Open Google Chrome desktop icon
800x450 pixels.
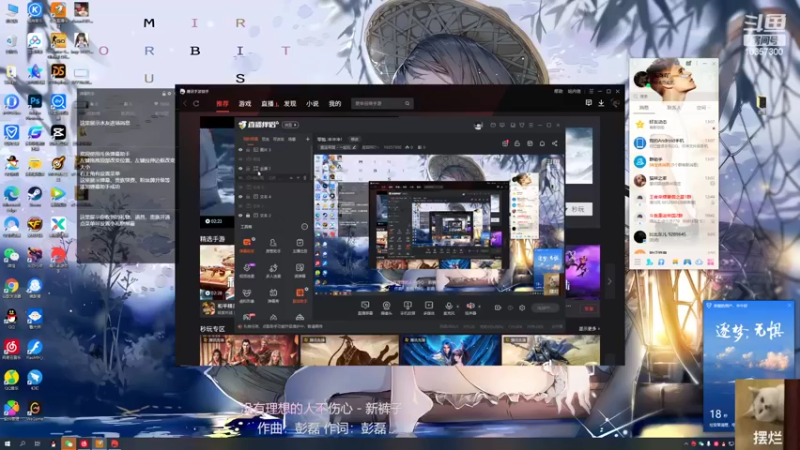pos(11,288)
